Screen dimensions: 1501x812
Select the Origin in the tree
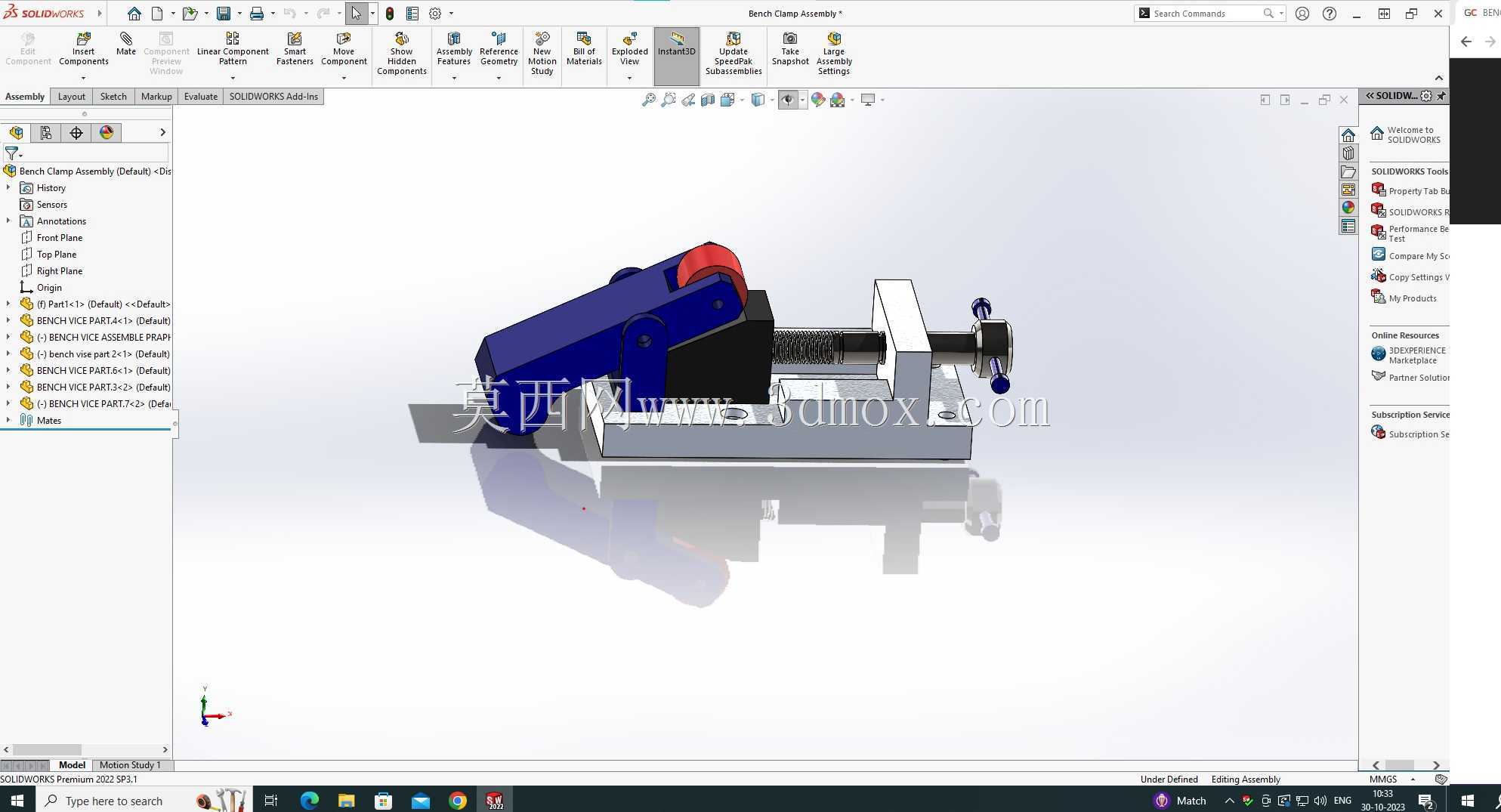(49, 287)
